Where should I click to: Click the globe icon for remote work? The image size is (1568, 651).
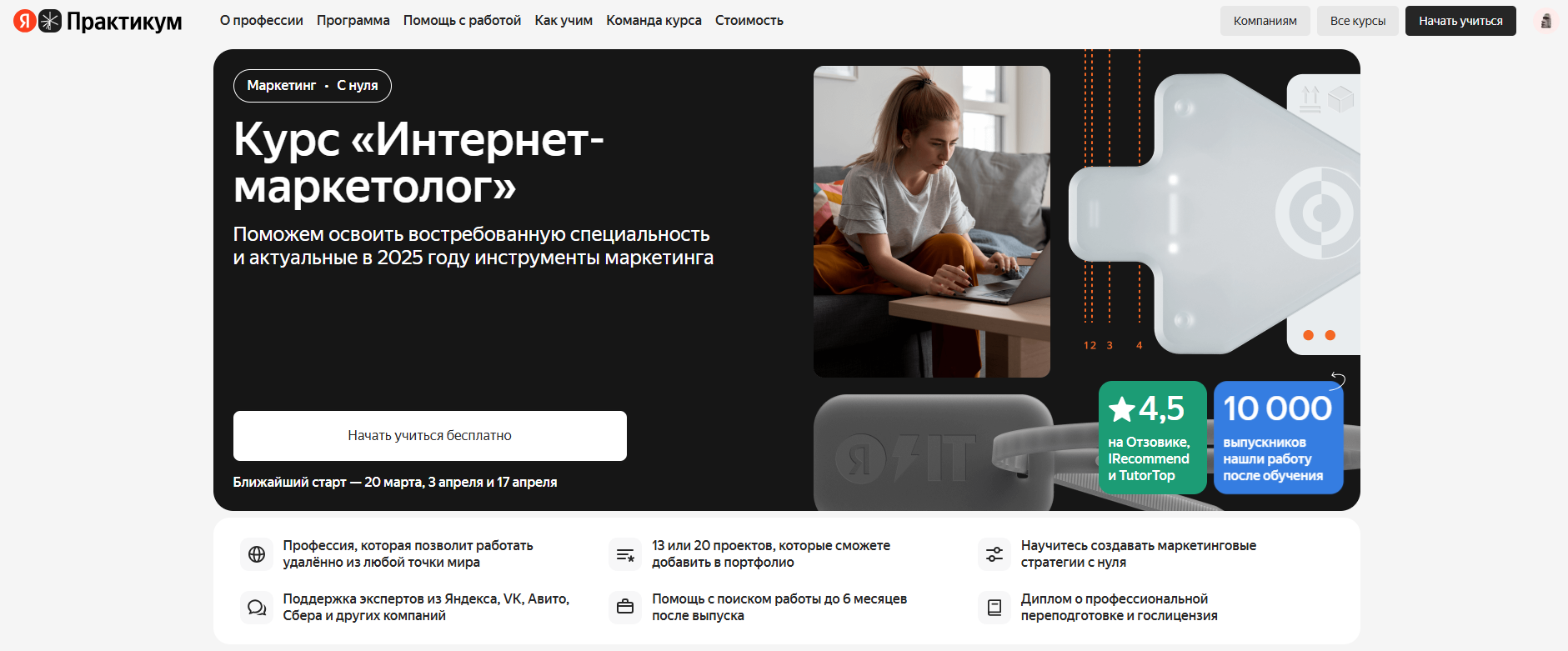pos(257,554)
